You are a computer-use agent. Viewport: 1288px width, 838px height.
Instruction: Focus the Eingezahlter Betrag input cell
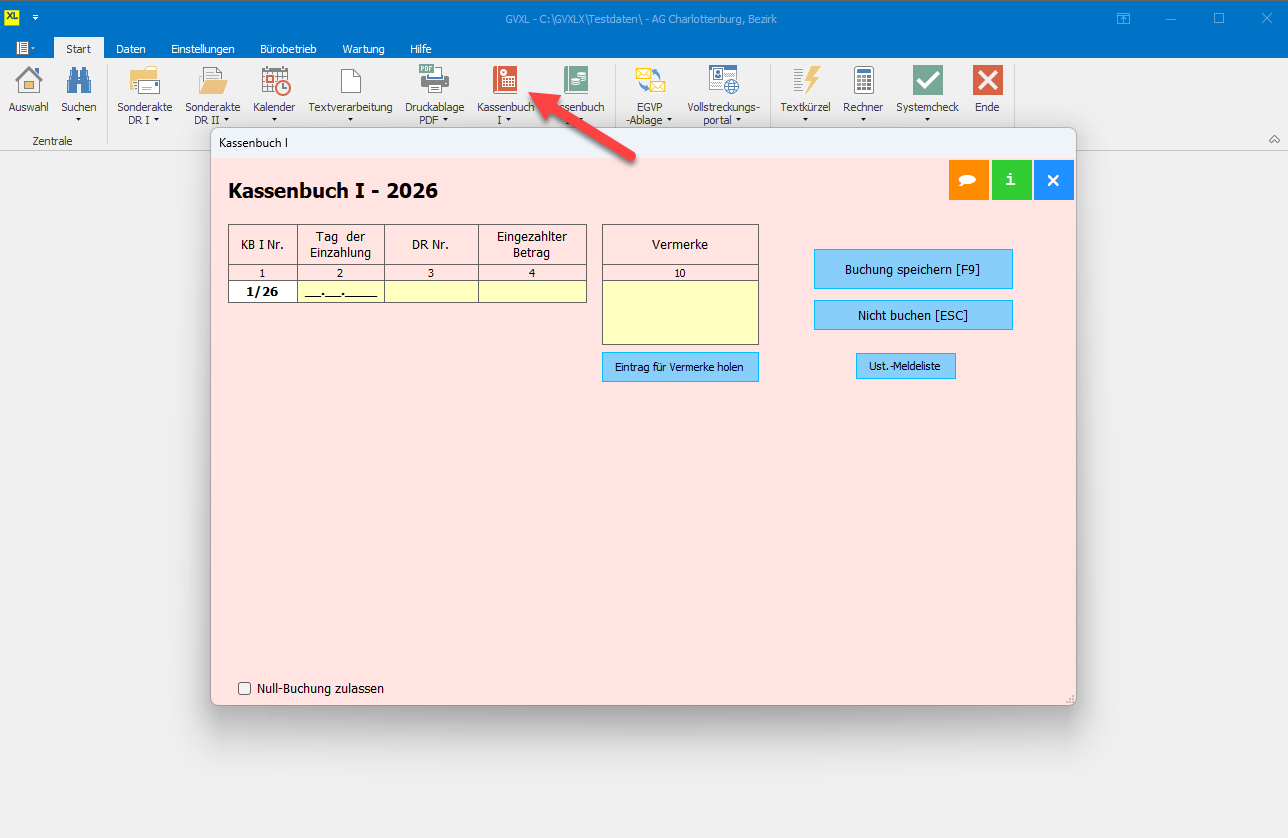[x=532, y=292]
